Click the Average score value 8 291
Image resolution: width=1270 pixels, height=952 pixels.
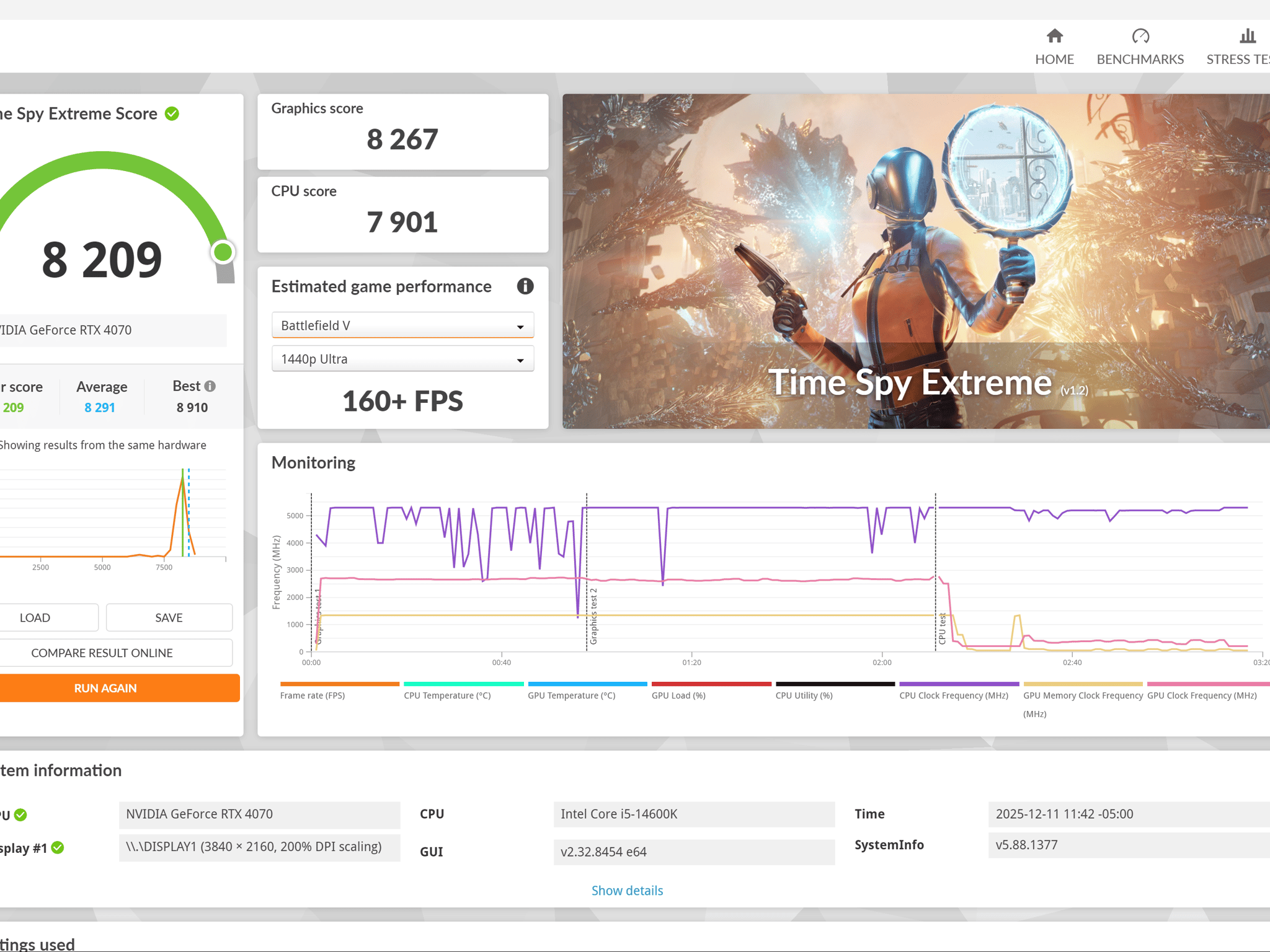point(100,408)
